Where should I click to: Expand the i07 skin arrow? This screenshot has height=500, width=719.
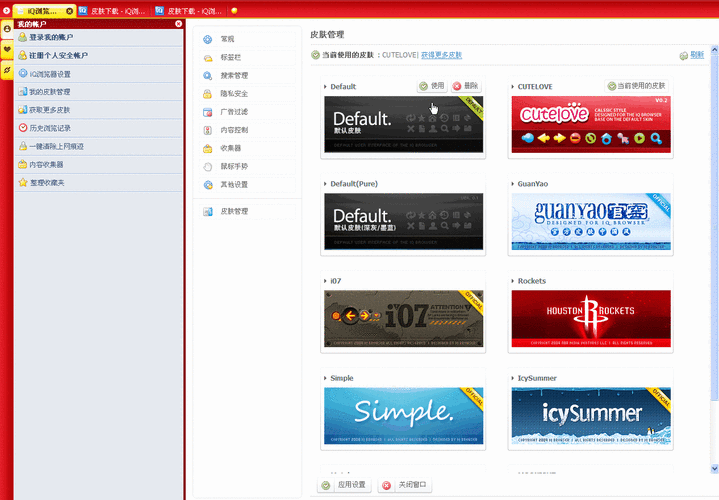[326, 281]
